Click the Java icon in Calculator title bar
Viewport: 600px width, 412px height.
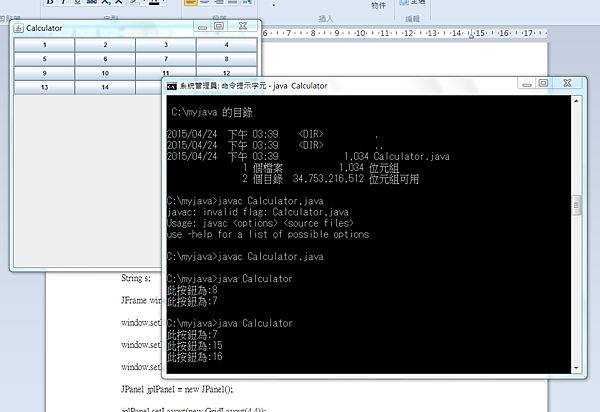coord(18,28)
